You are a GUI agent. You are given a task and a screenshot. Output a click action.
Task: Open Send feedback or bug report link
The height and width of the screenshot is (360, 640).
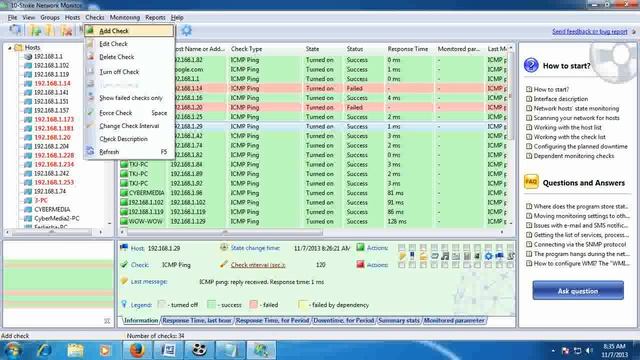pos(589,31)
